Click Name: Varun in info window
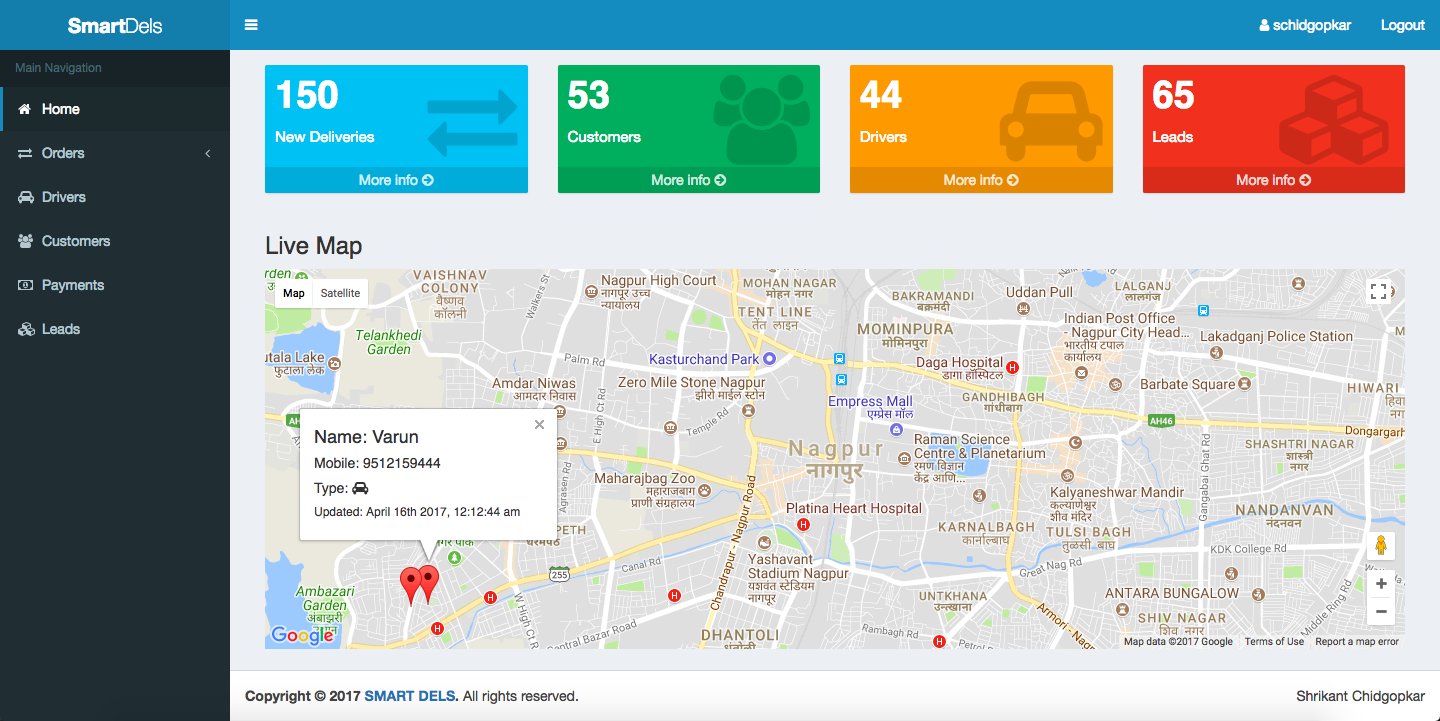This screenshot has width=1440, height=721. pyautogui.click(x=366, y=437)
